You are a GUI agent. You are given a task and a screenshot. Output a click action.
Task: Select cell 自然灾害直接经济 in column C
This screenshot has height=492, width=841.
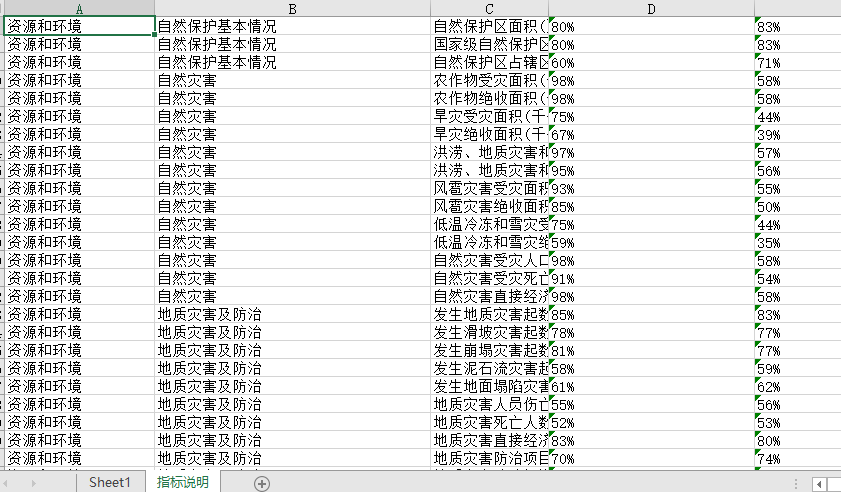(x=489, y=296)
